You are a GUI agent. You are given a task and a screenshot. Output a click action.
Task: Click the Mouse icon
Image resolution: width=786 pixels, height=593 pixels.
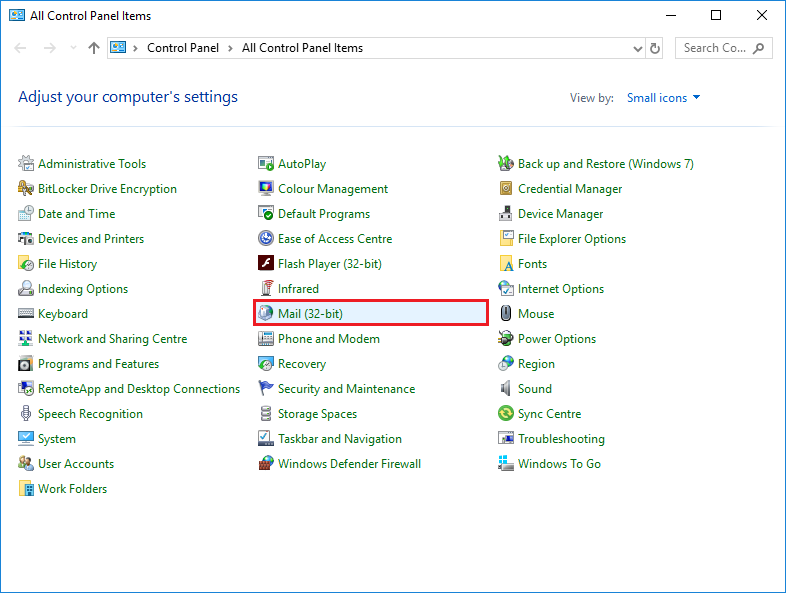506,314
